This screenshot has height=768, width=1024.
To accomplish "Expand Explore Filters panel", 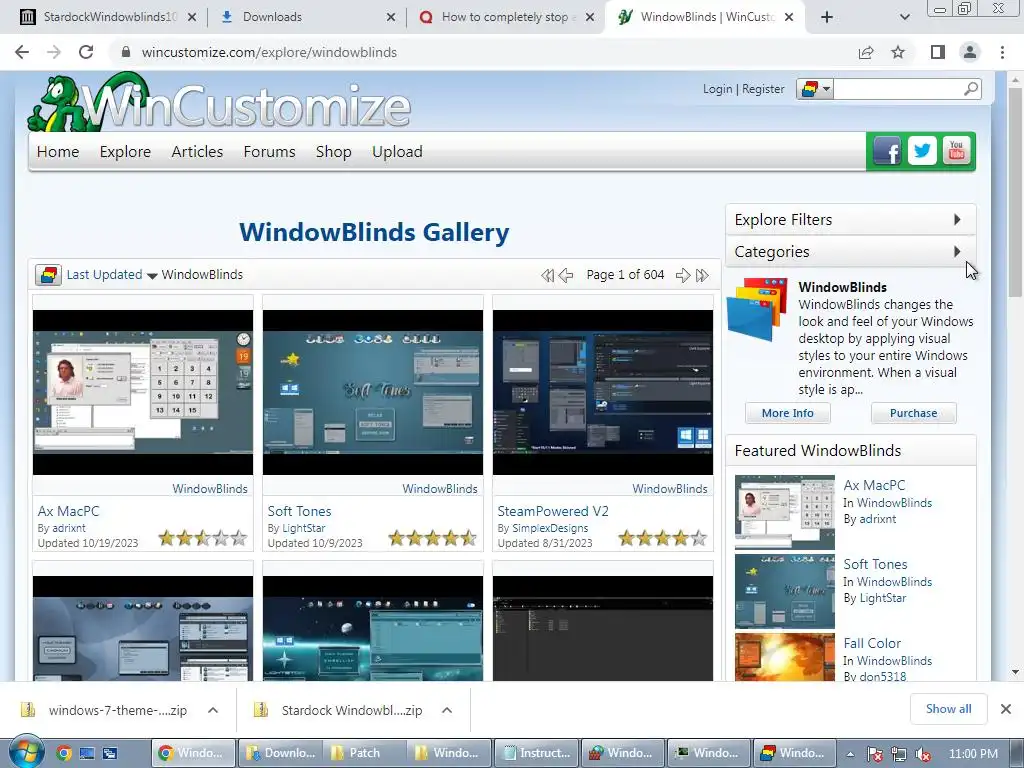I will pos(850,219).
